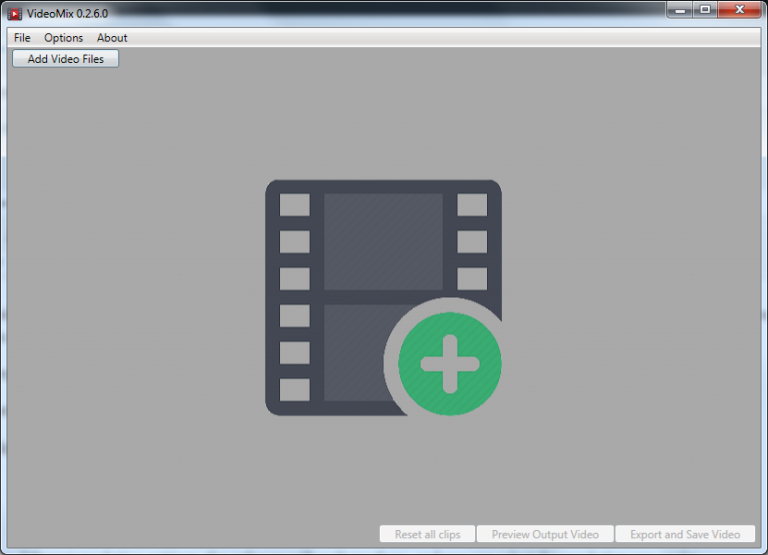Click the VideoMix app icon in title bar

[15, 14]
